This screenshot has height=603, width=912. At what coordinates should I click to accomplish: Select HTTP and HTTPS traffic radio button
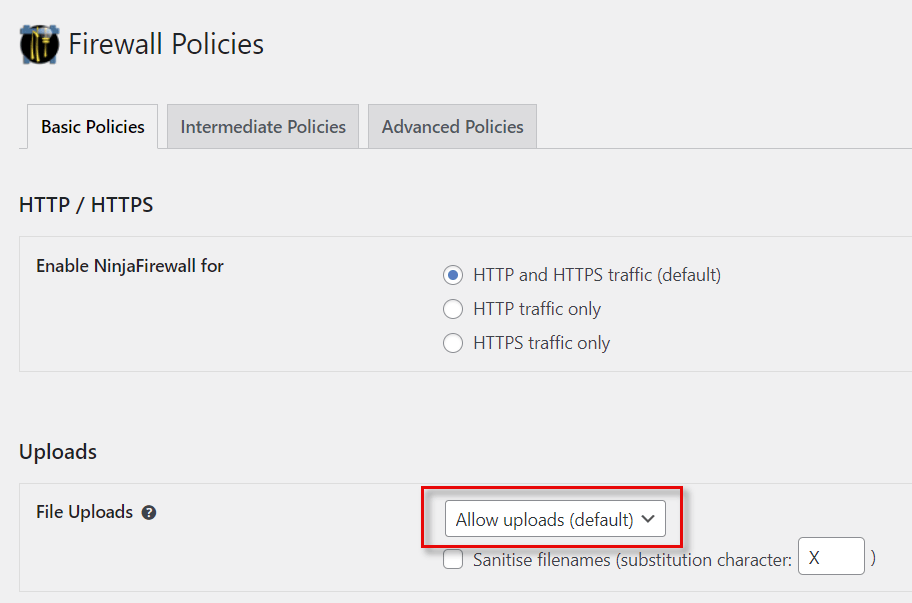pyautogui.click(x=453, y=274)
